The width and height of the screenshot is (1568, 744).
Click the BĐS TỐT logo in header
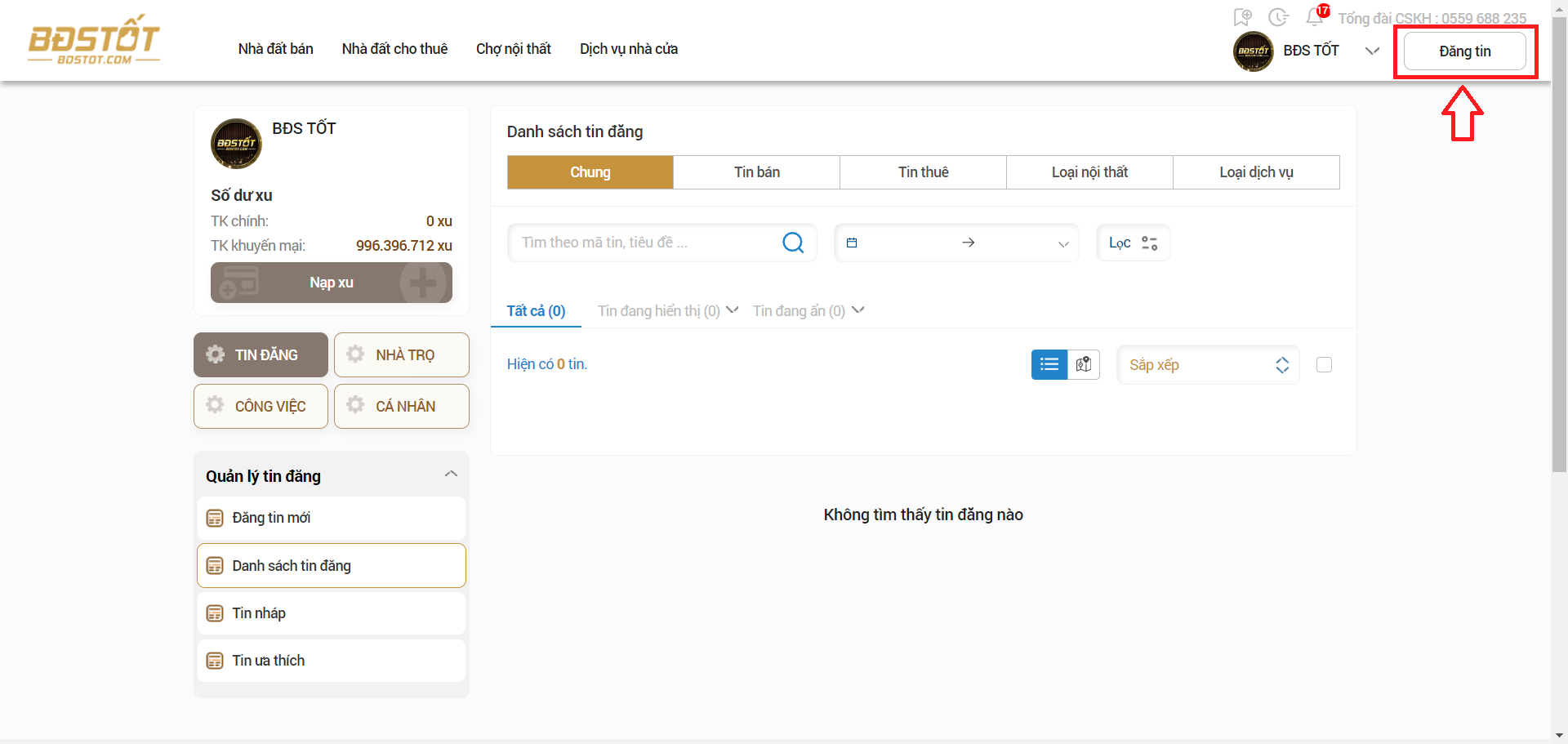(94, 39)
